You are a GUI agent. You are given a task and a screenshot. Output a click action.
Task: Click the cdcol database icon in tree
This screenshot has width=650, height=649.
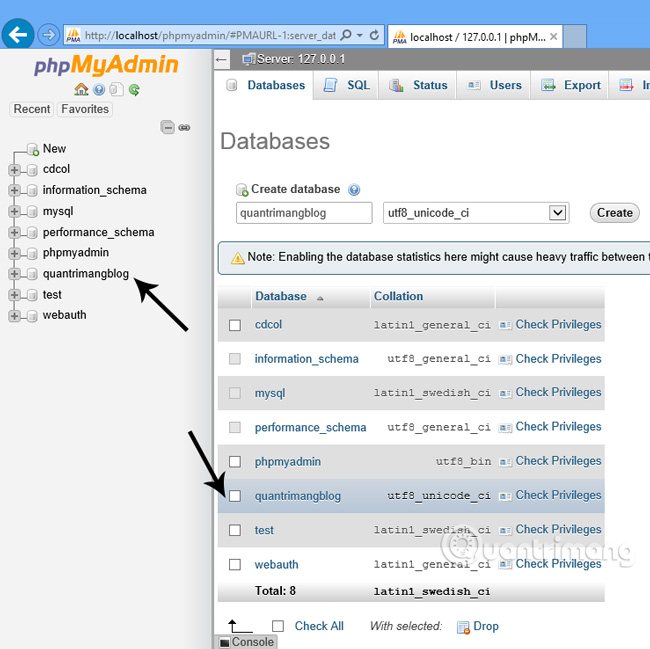click(32, 170)
